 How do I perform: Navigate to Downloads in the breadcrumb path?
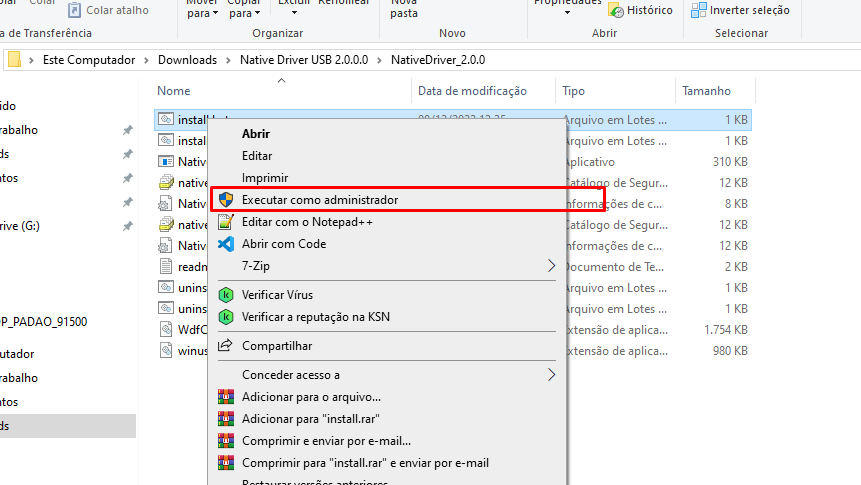point(187,60)
